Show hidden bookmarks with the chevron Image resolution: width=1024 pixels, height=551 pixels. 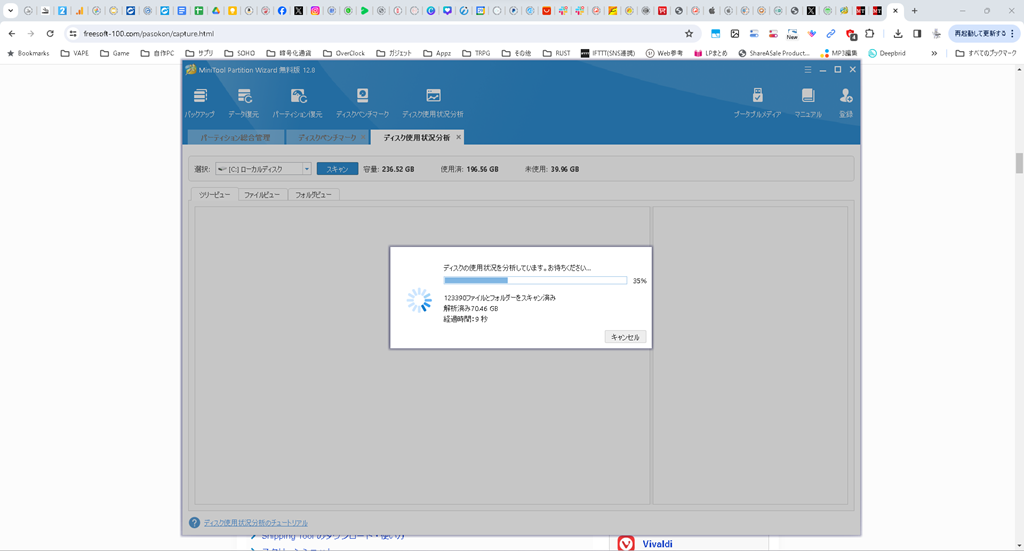tap(934, 54)
